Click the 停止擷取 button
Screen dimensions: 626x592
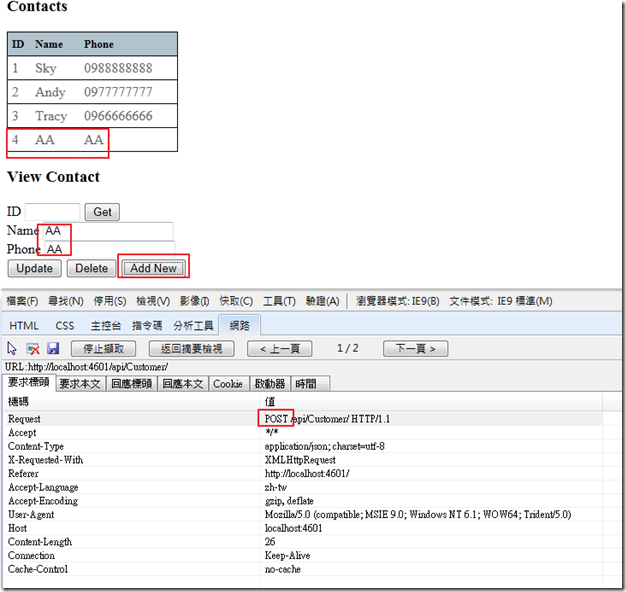pyautogui.click(x=103, y=348)
